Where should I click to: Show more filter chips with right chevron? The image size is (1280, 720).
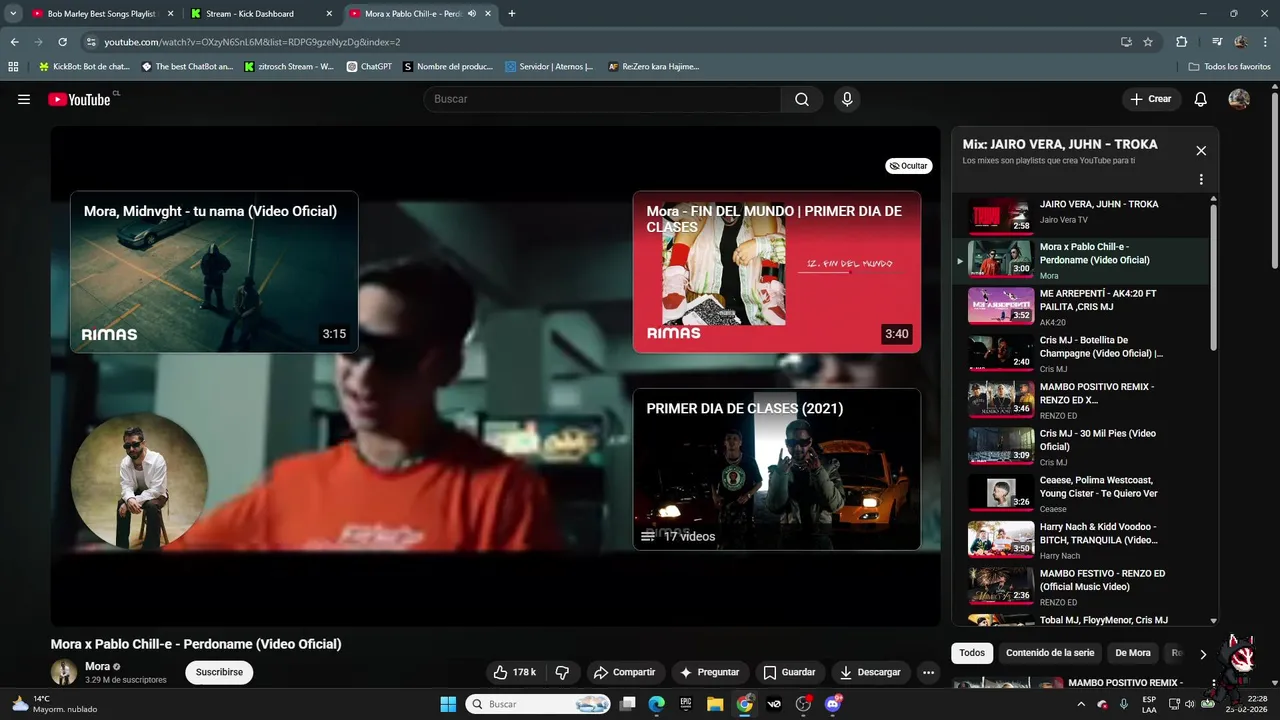pos(1203,654)
